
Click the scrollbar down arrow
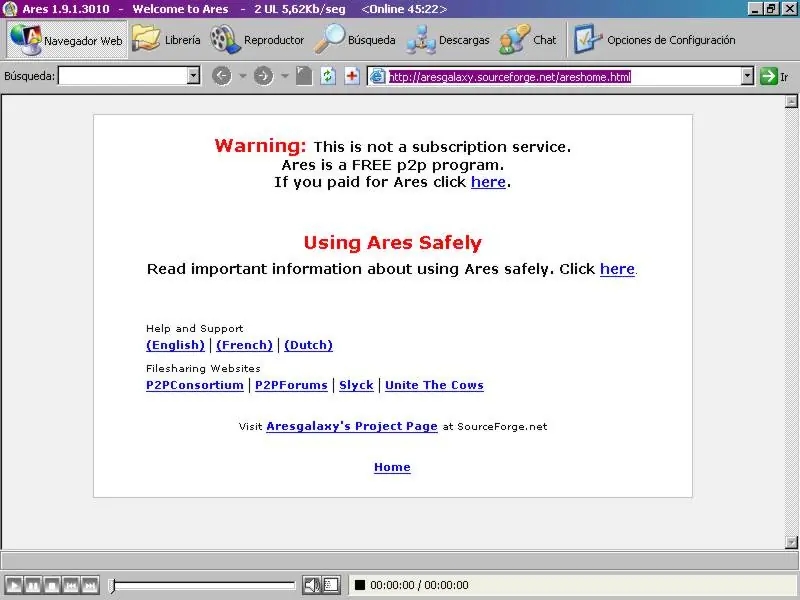point(791,542)
